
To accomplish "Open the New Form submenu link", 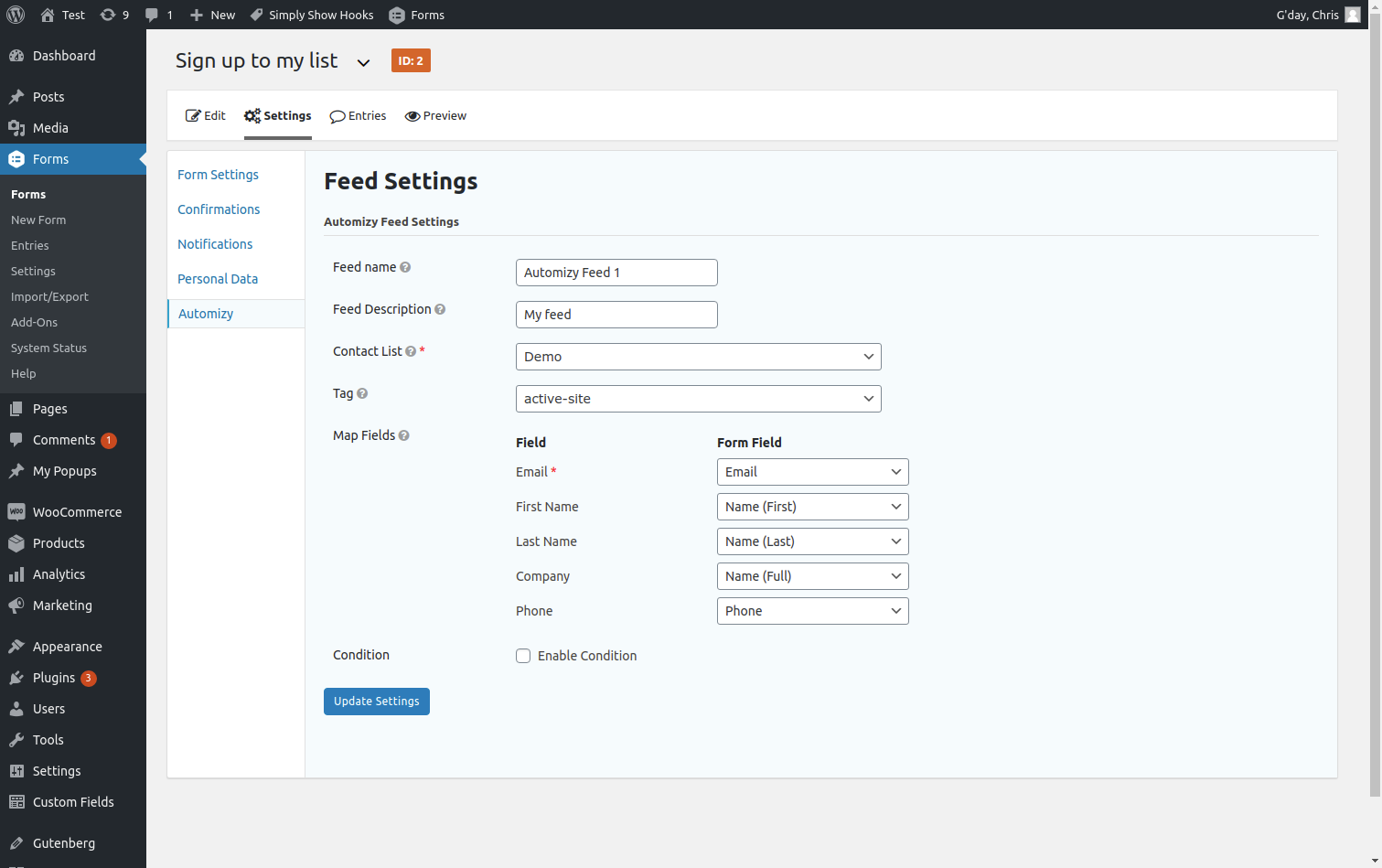I will click(x=38, y=220).
